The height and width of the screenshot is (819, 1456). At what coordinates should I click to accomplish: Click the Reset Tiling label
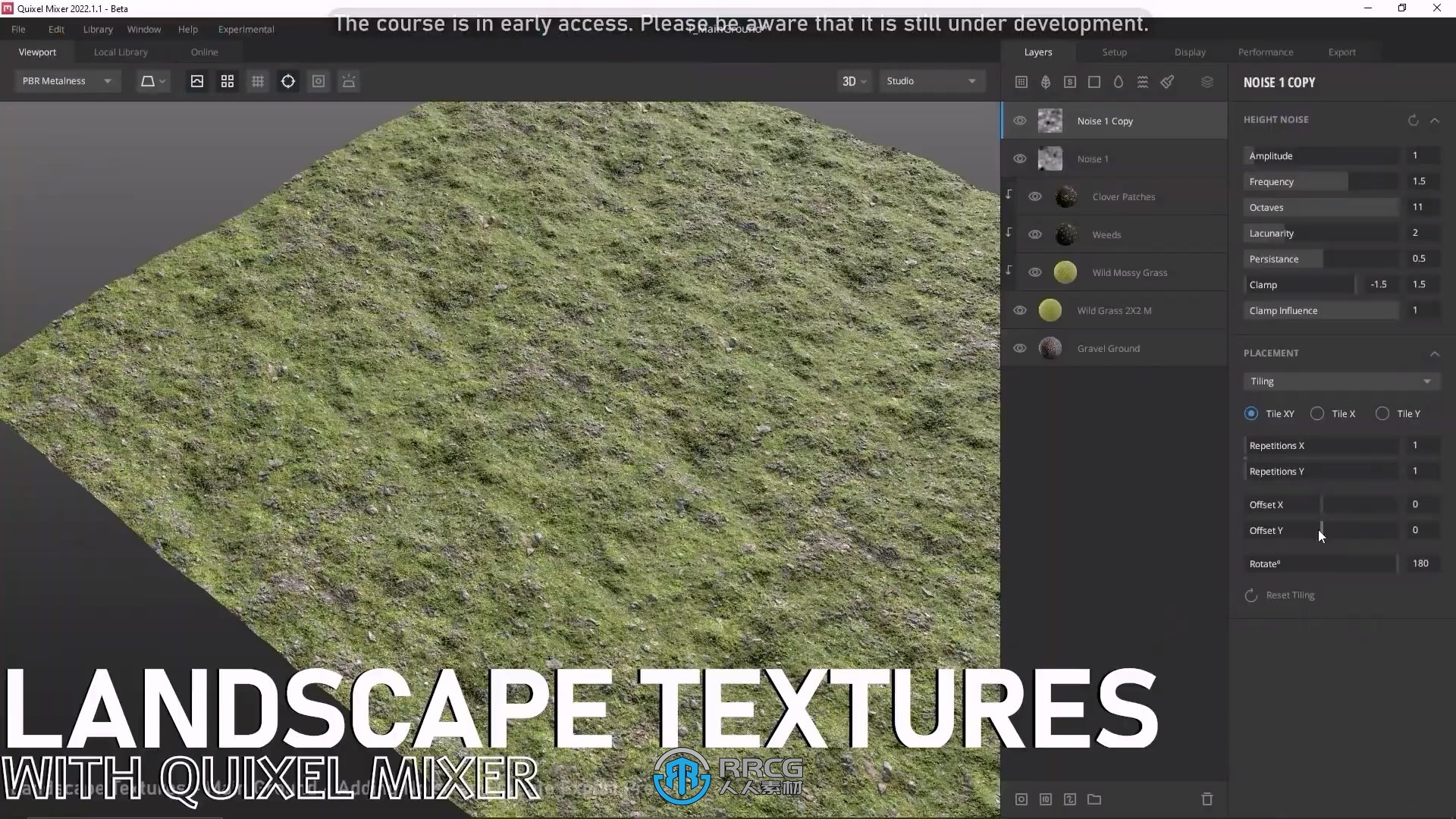pos(1290,595)
